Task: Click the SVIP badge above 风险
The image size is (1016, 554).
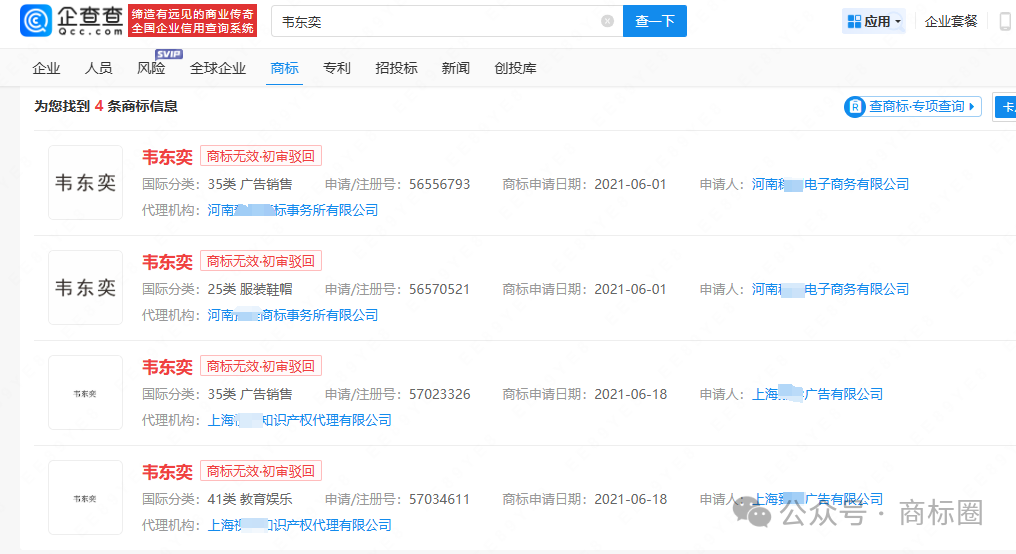Action: (168, 54)
